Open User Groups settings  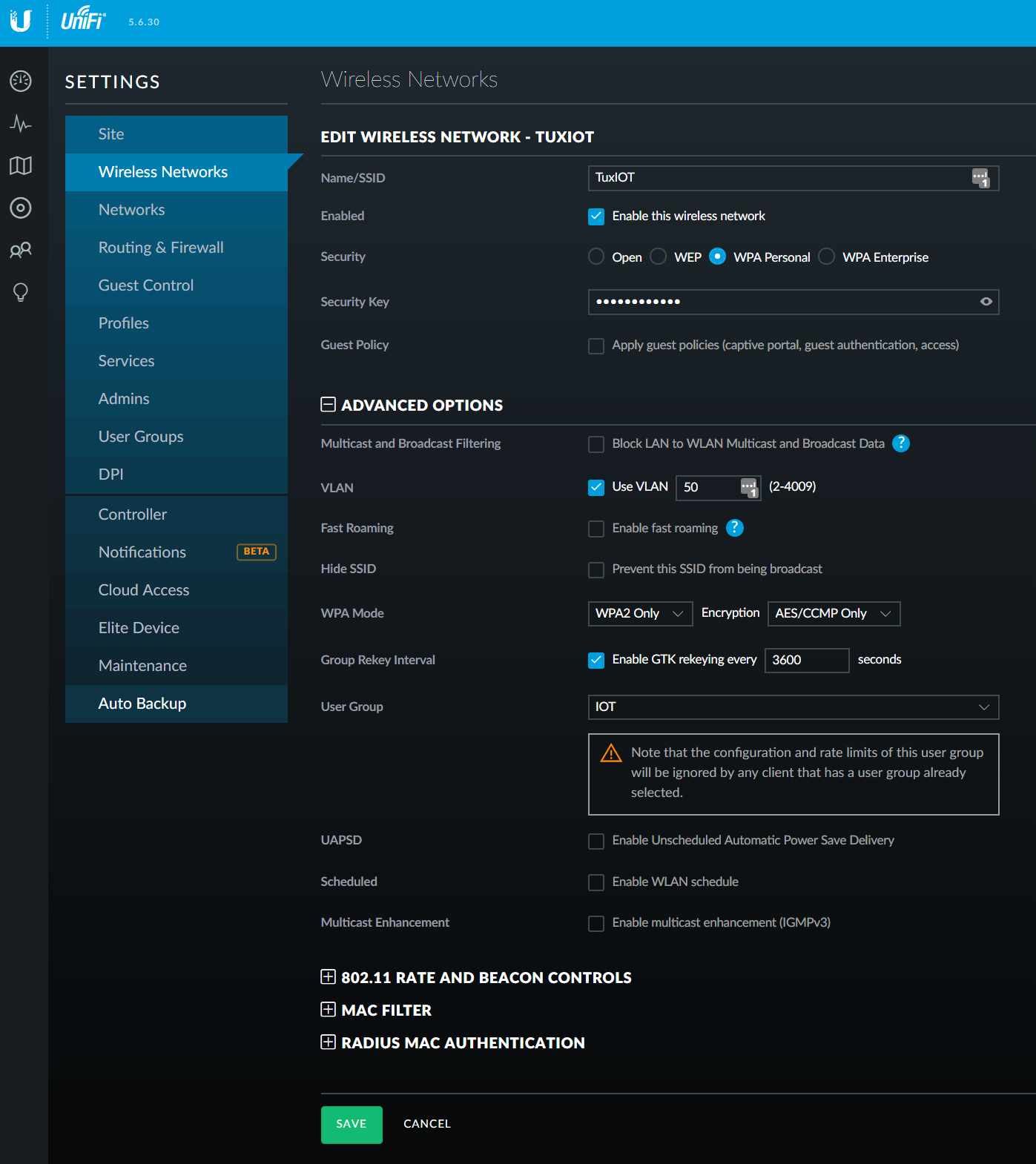coord(176,437)
